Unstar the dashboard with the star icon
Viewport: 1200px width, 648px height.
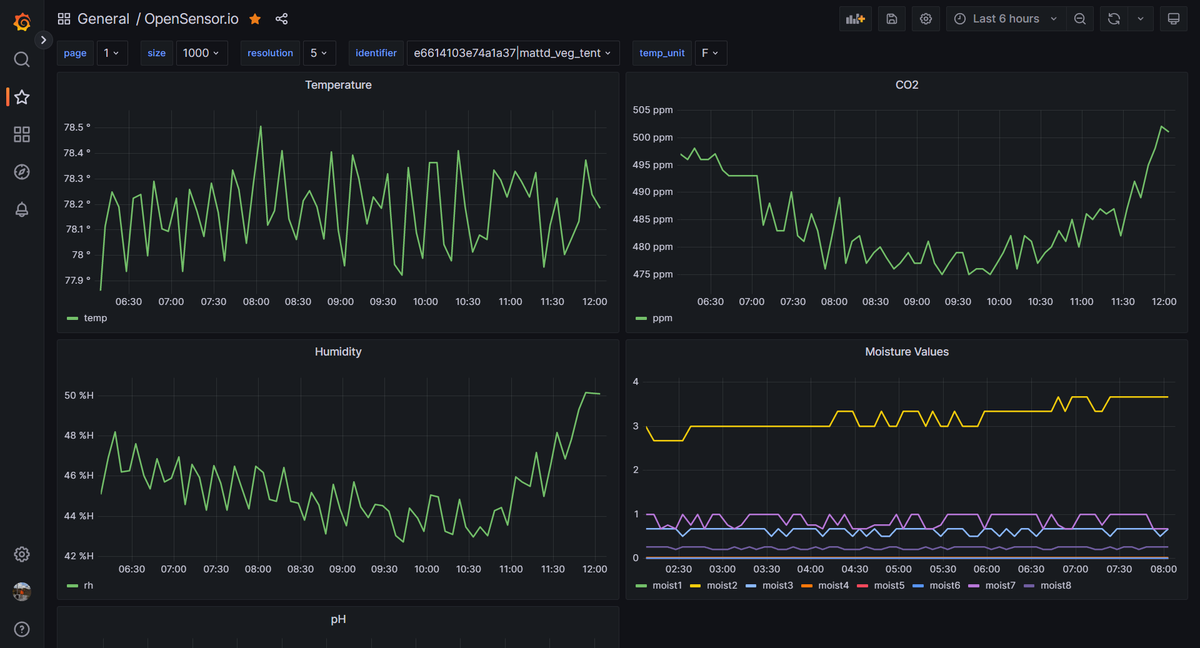coord(255,19)
